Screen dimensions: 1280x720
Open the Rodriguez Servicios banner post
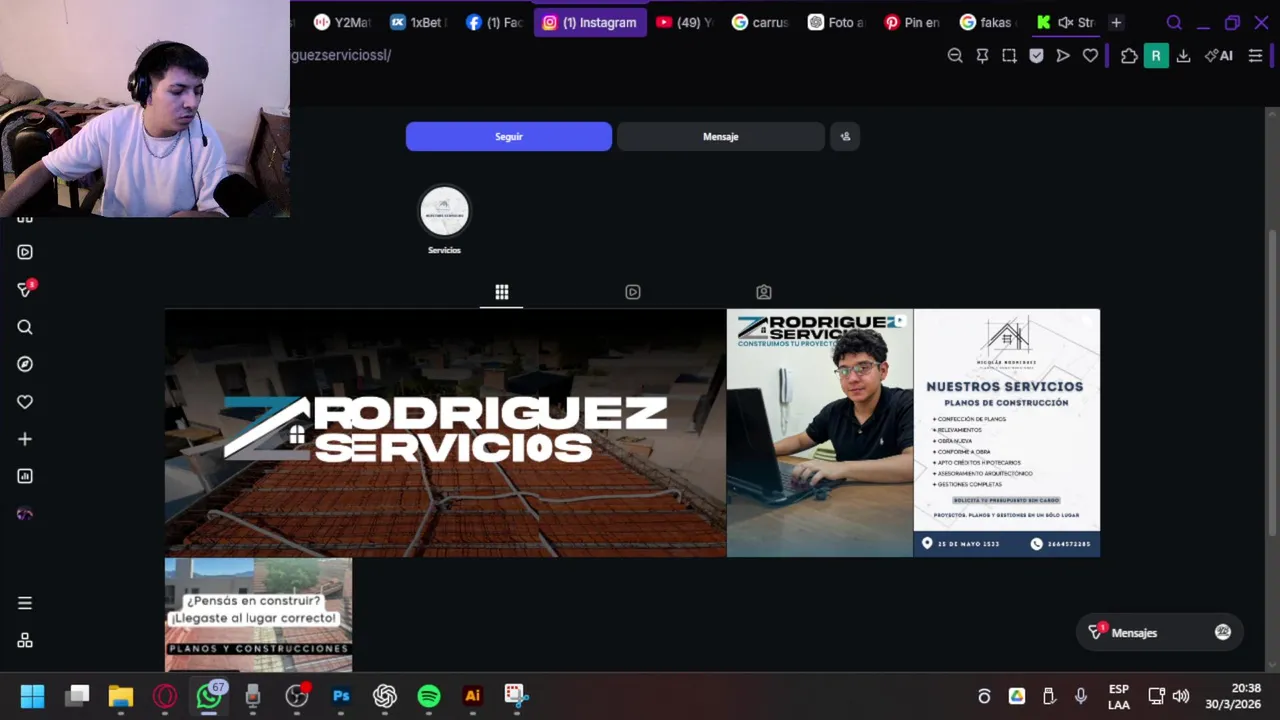[445, 432]
